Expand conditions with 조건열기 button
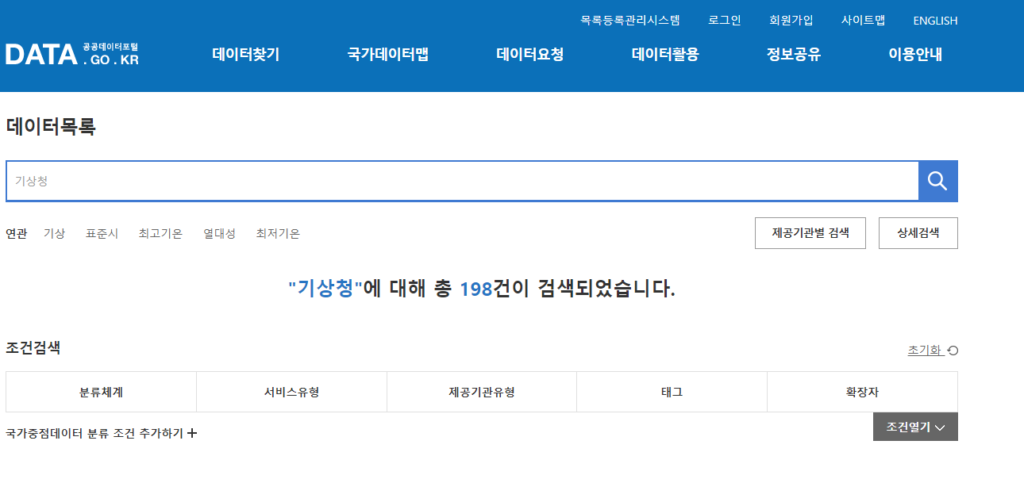 coord(916,427)
